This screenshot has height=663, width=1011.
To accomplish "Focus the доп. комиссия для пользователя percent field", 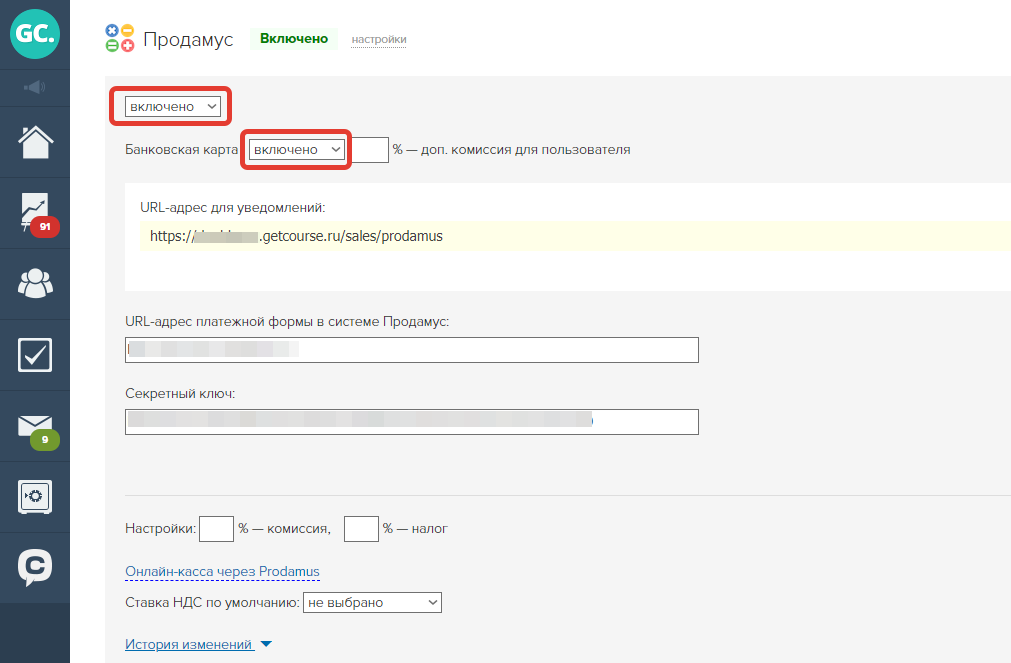I will click(x=369, y=150).
